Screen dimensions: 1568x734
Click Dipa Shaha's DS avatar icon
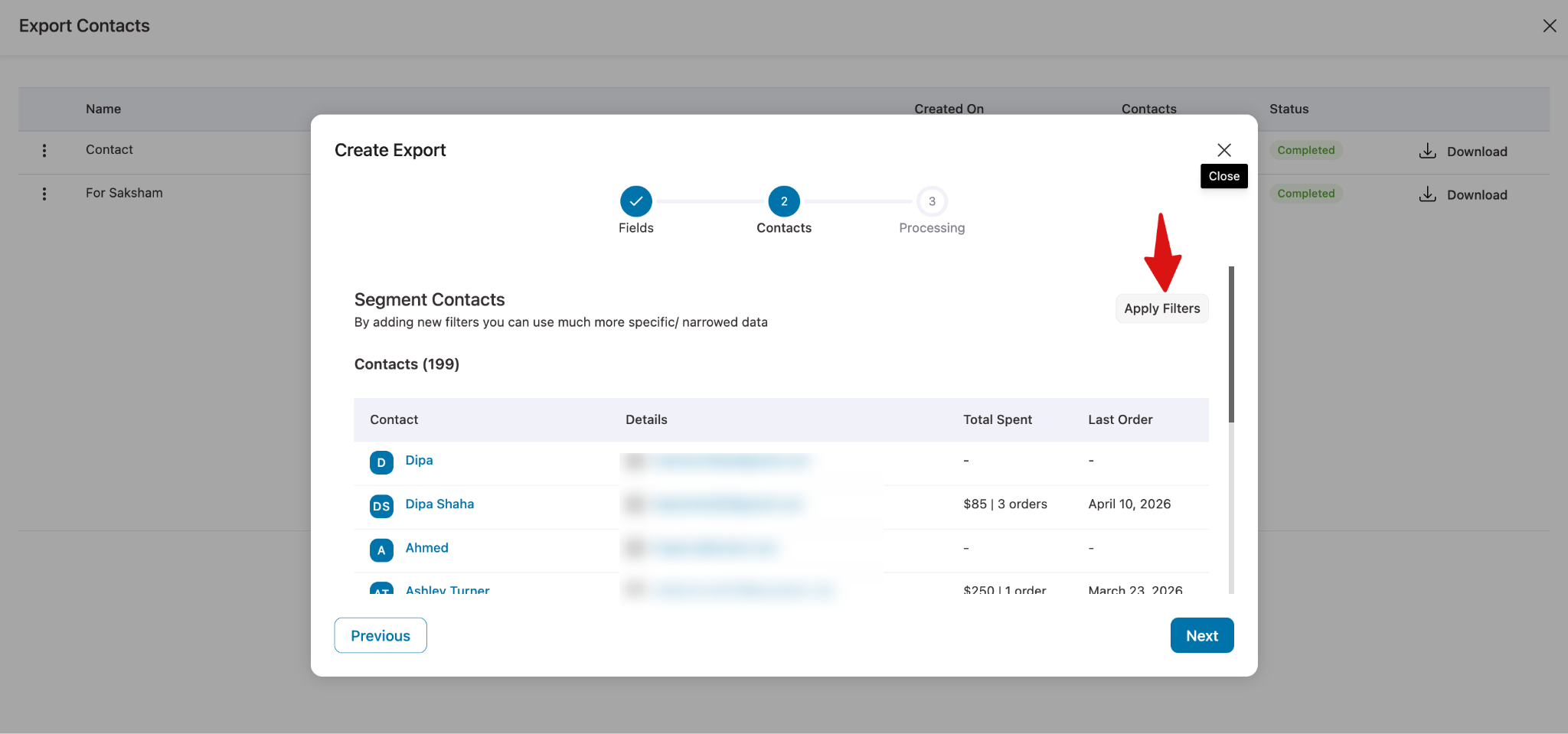pyautogui.click(x=381, y=506)
